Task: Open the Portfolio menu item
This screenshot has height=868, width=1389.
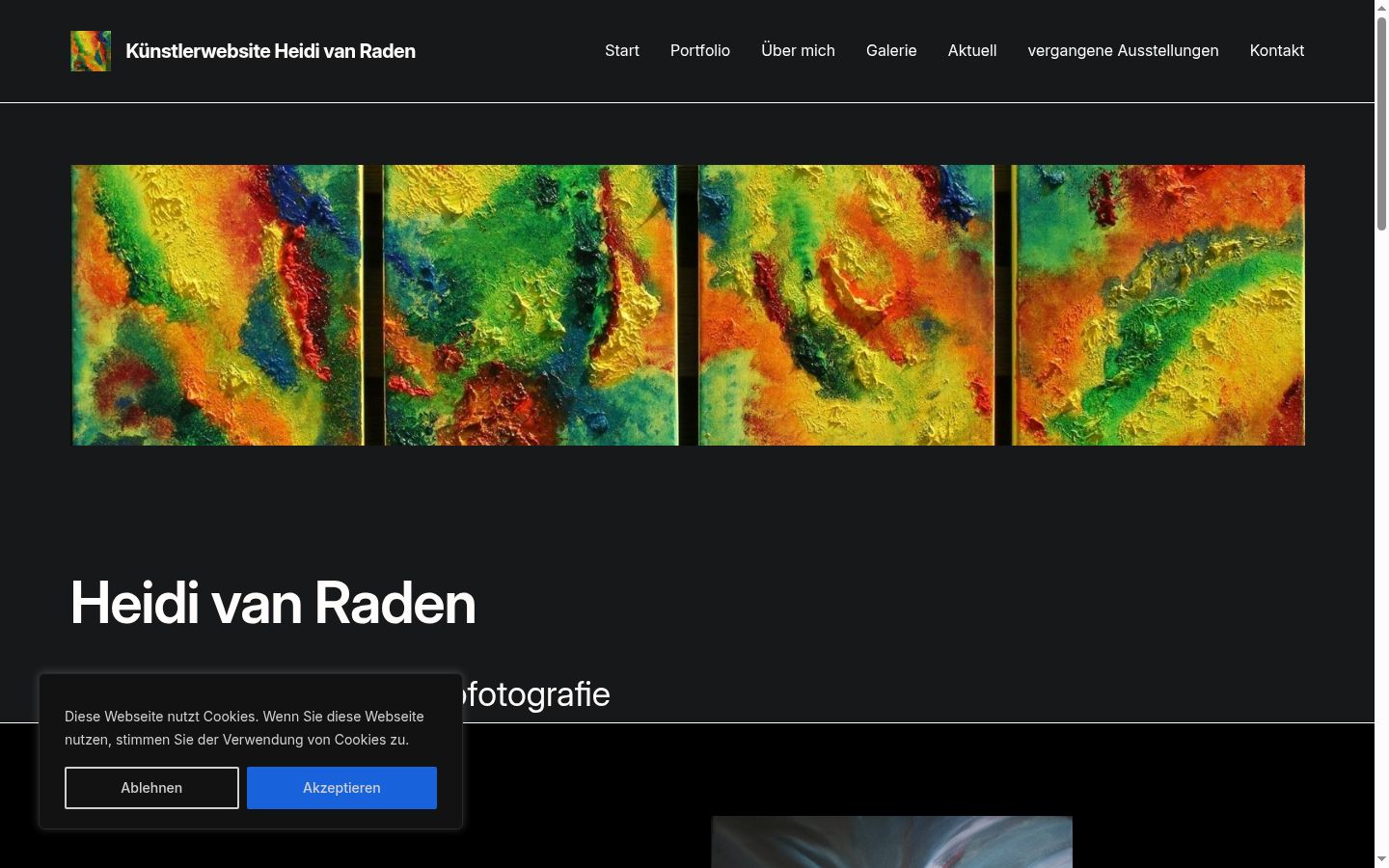Action: 700,50
